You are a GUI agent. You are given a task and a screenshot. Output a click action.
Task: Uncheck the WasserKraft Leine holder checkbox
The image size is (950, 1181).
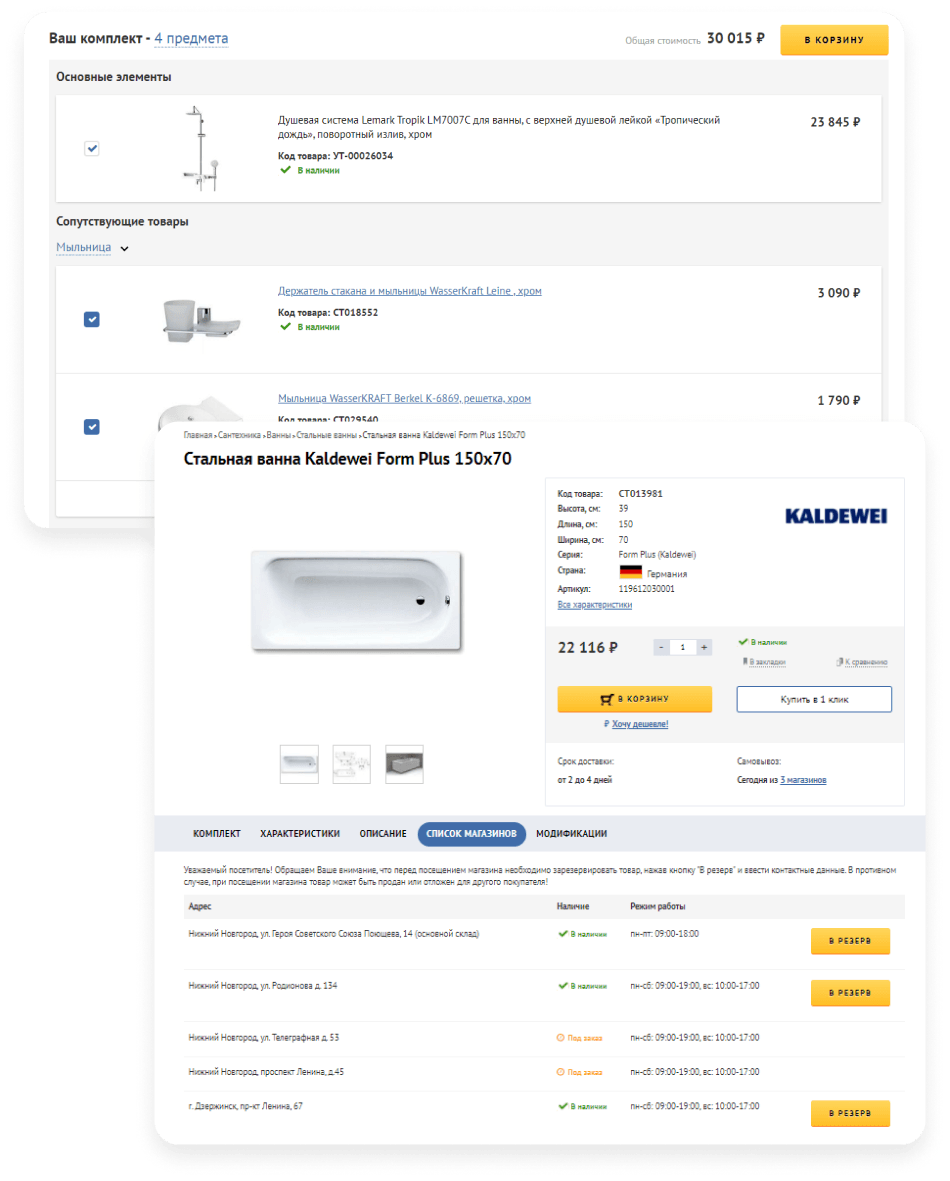point(92,319)
